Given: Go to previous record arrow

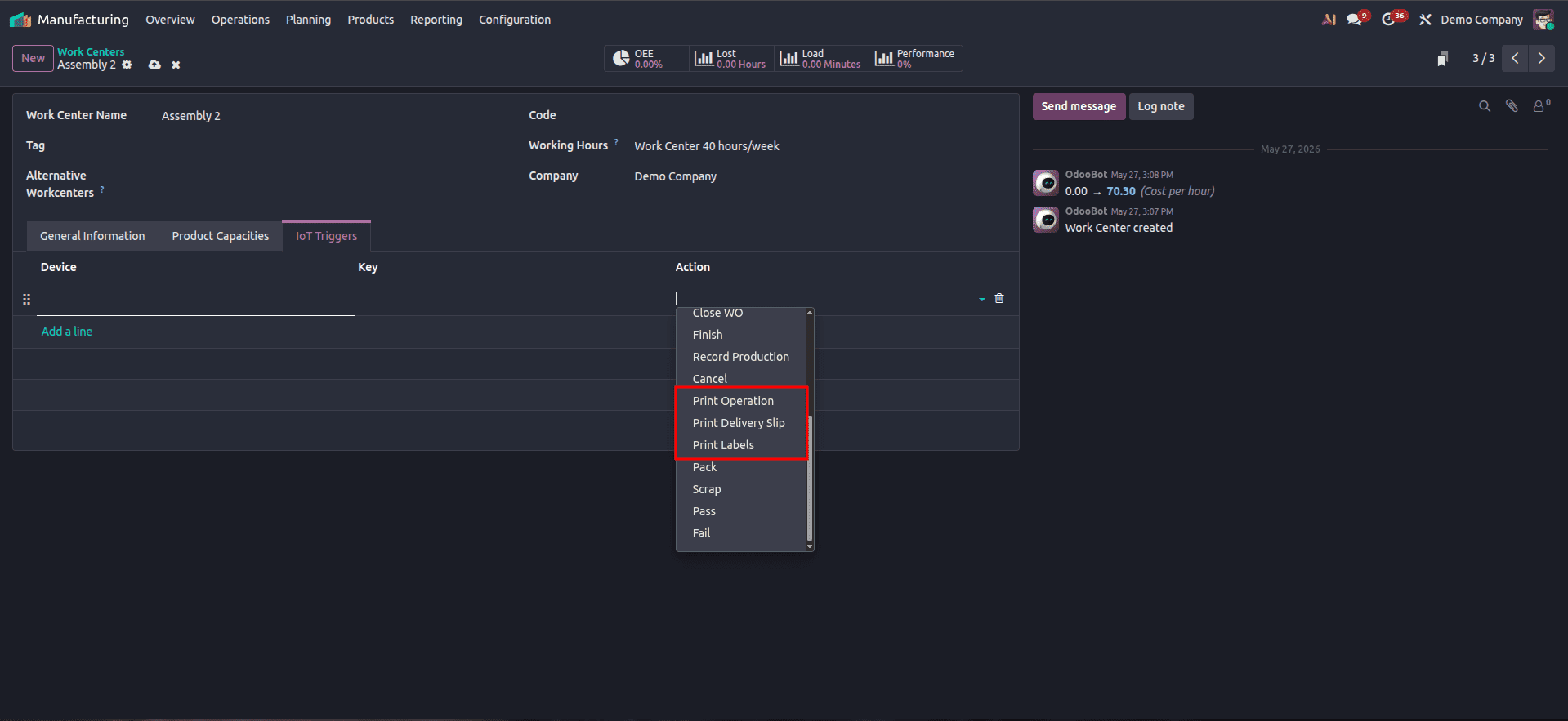Looking at the screenshot, I should click(1515, 59).
